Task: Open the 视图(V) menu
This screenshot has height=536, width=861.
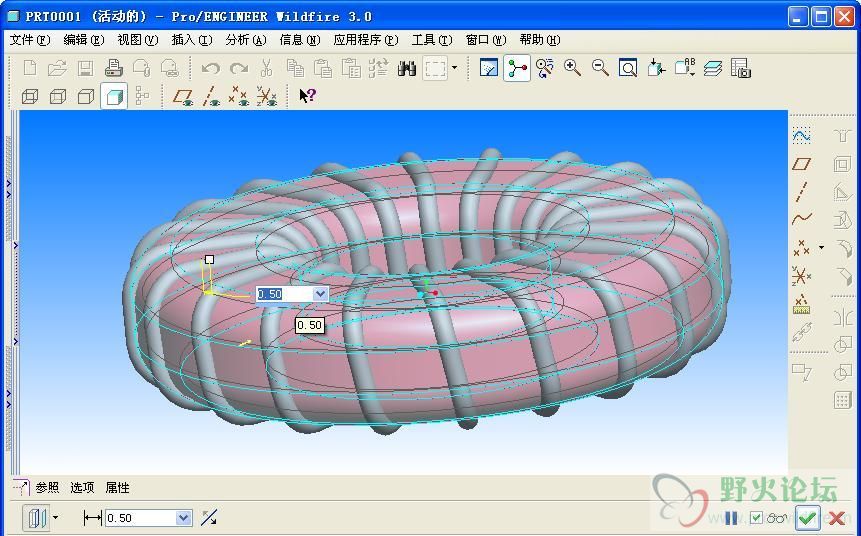Action: (x=137, y=40)
